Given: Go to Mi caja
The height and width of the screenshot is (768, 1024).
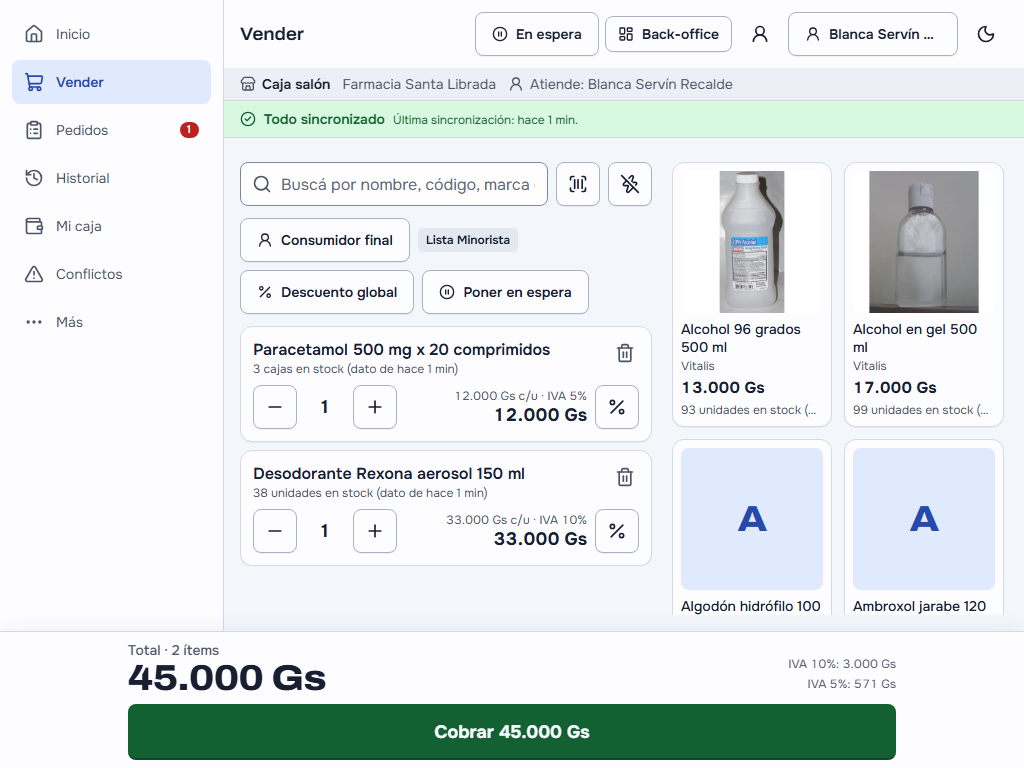Looking at the screenshot, I should (x=111, y=226).
